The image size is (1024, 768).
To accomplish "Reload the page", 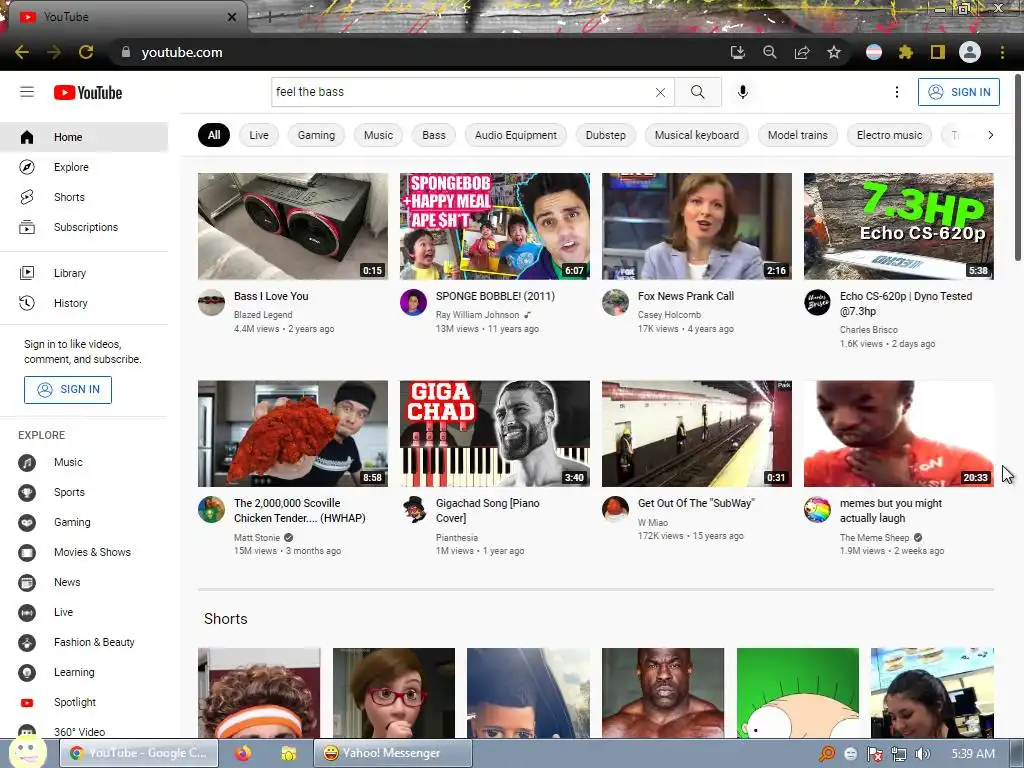I will pyautogui.click(x=86, y=52).
